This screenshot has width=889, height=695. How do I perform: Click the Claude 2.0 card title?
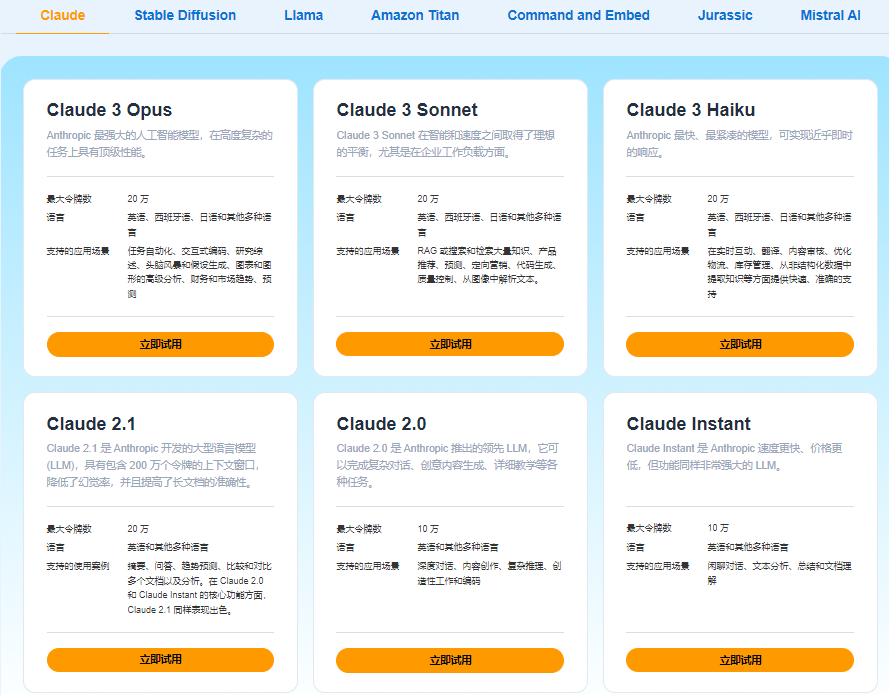pyautogui.click(x=381, y=424)
